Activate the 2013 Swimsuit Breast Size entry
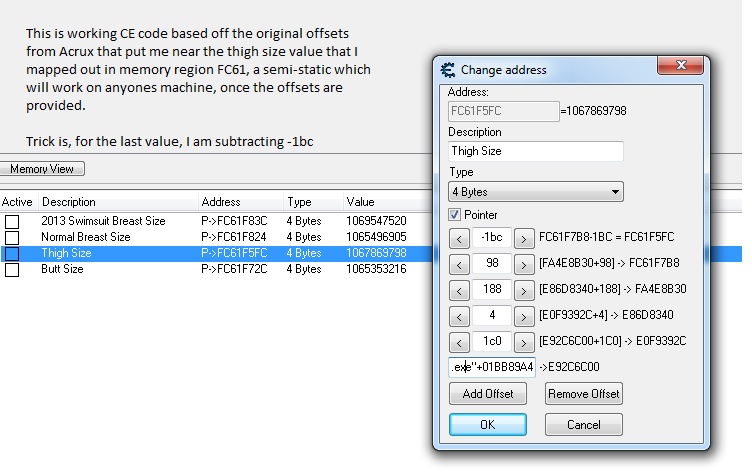 tap(12, 221)
